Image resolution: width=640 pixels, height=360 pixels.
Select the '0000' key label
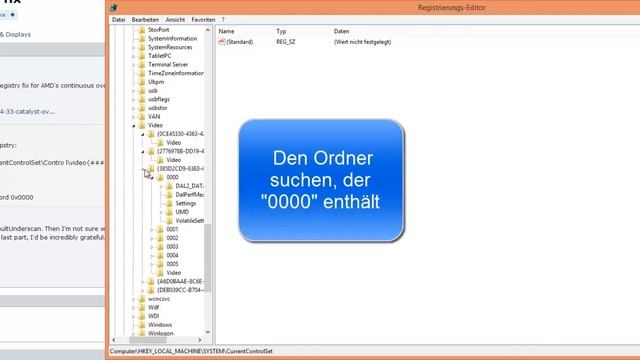tap(172, 177)
